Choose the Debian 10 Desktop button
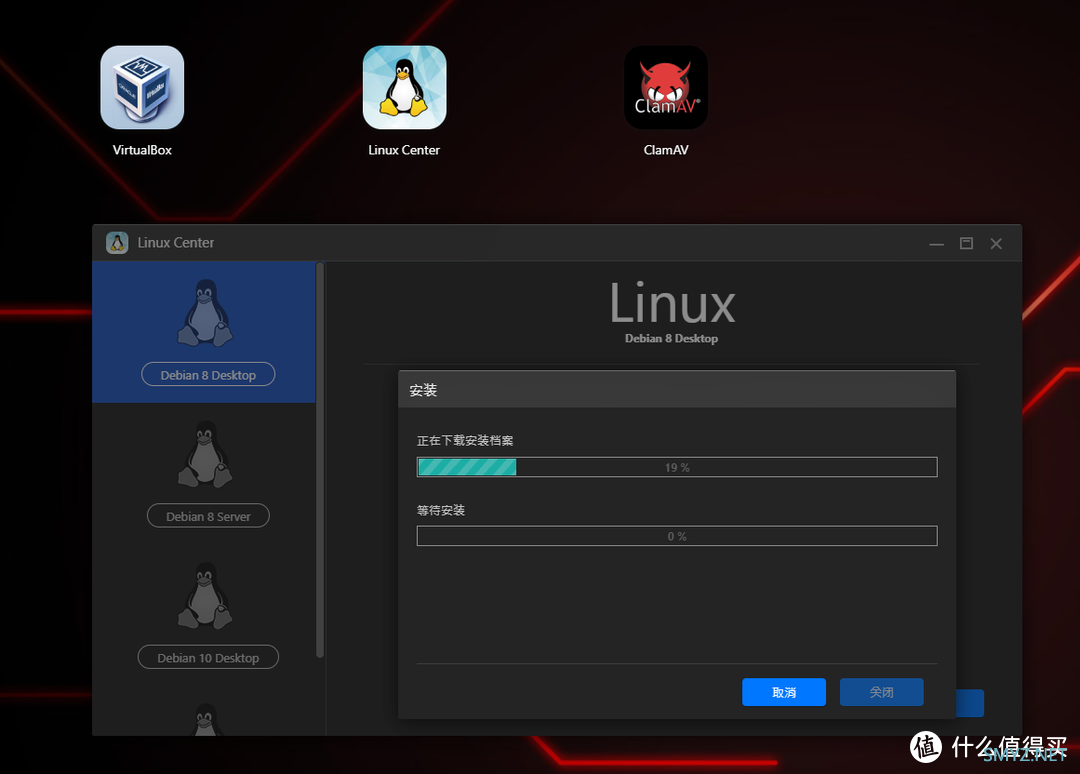 [208, 658]
